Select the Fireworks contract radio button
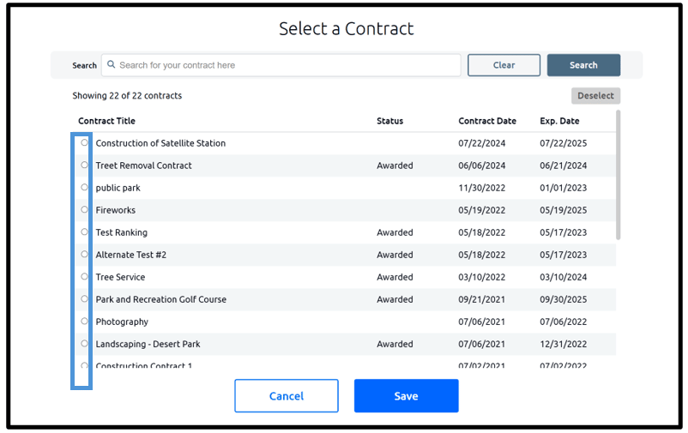The height and width of the screenshot is (433, 688). pos(84,210)
